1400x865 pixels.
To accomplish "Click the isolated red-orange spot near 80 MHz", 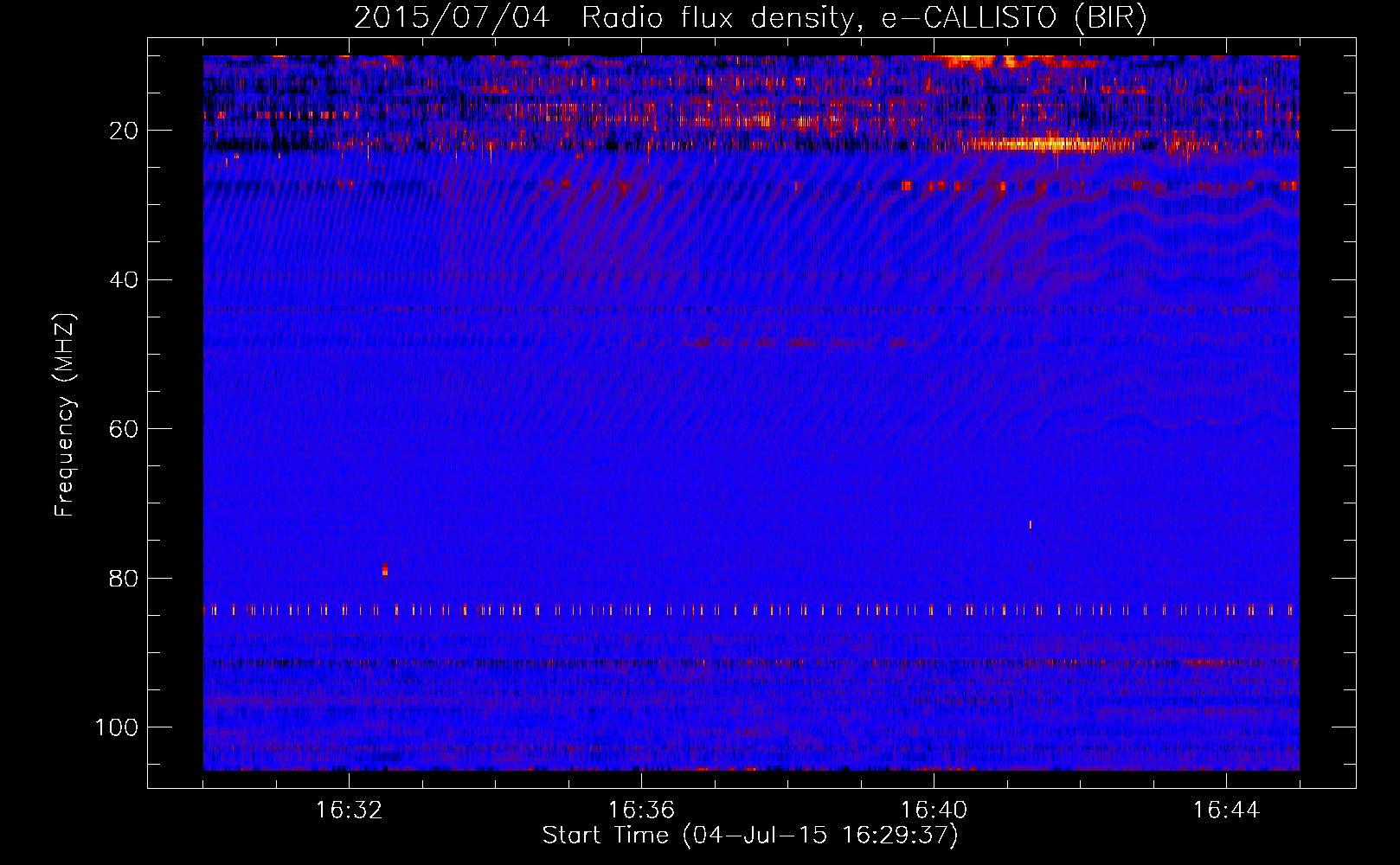I will 385,570.
